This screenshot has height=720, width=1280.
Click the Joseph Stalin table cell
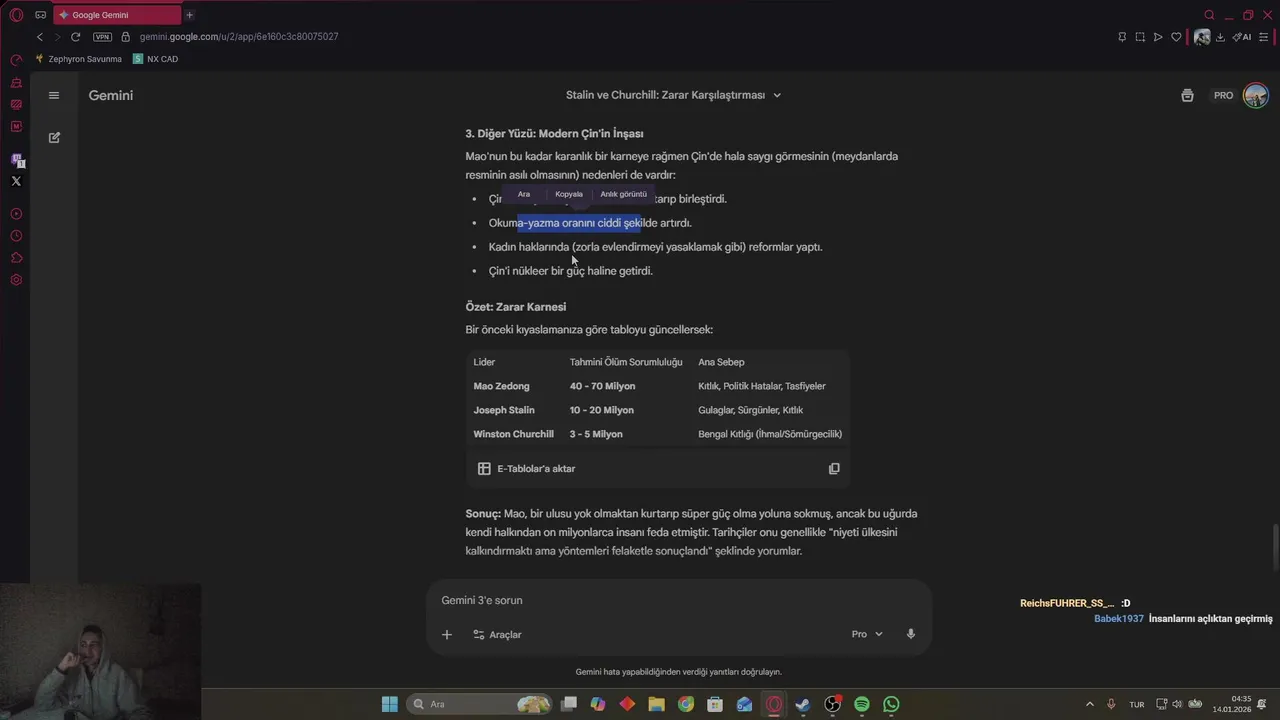504,410
